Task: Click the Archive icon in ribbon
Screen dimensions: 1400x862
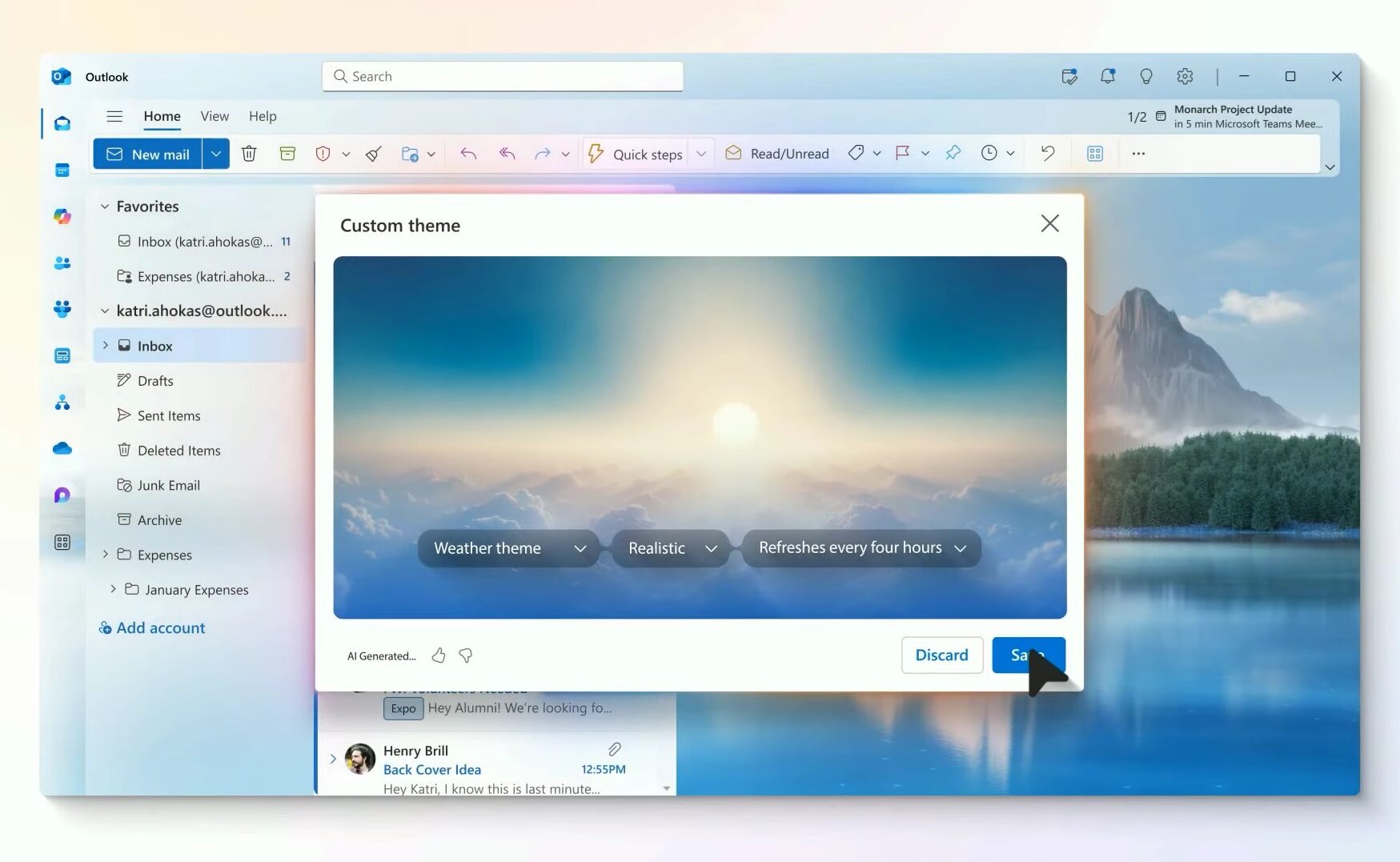Action: pyautogui.click(x=287, y=154)
